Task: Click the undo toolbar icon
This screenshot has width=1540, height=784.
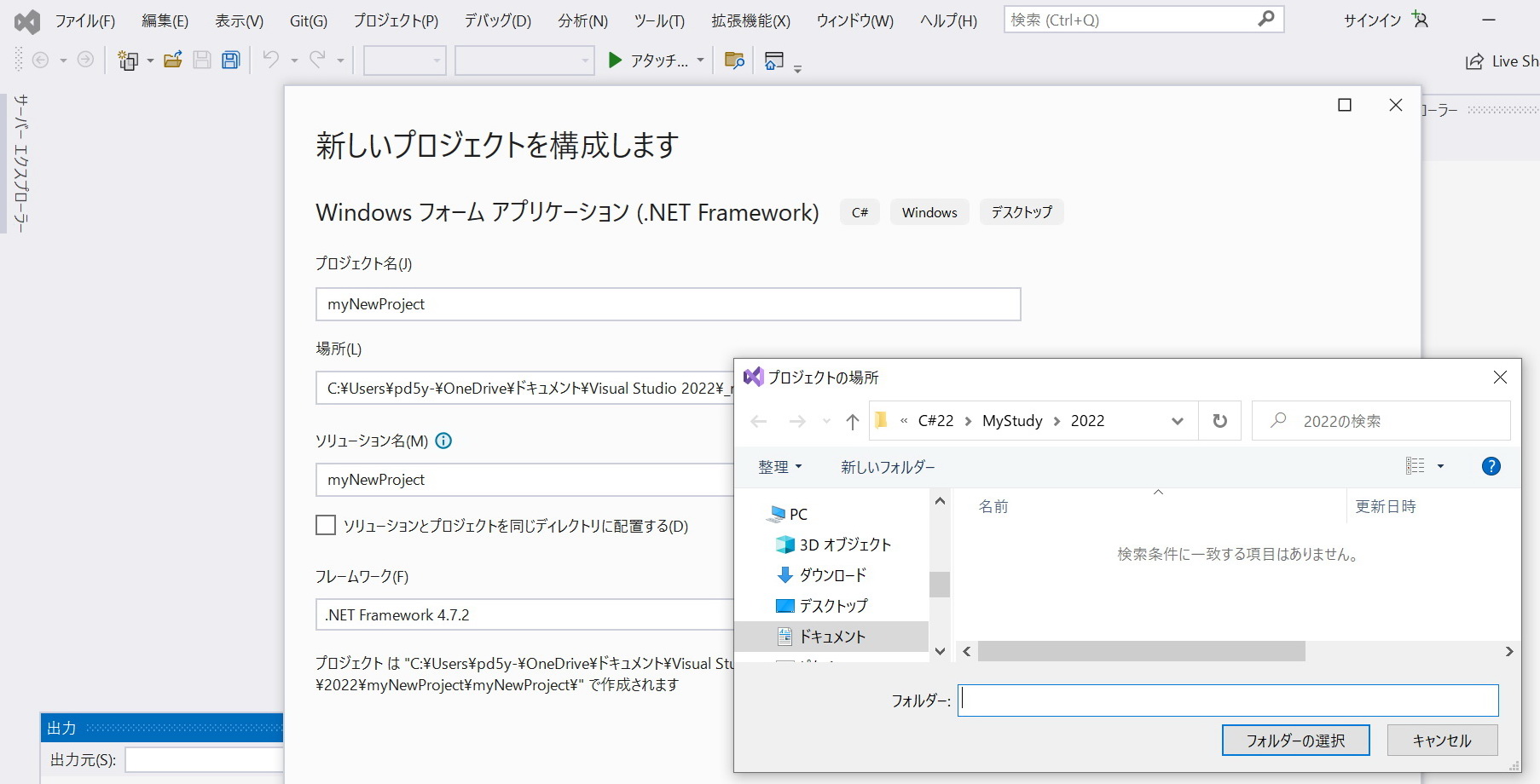Action: coord(271,60)
